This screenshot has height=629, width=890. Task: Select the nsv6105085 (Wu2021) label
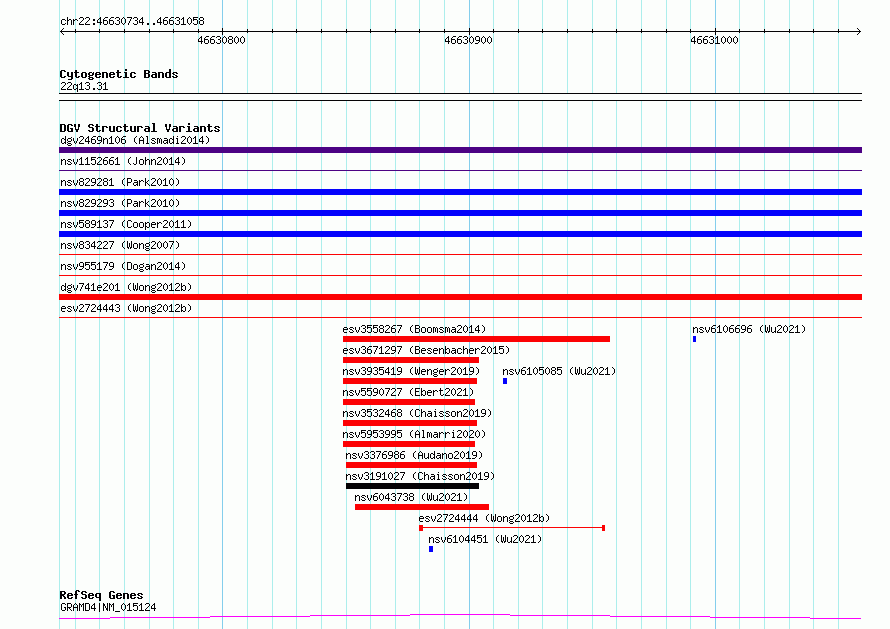click(559, 371)
